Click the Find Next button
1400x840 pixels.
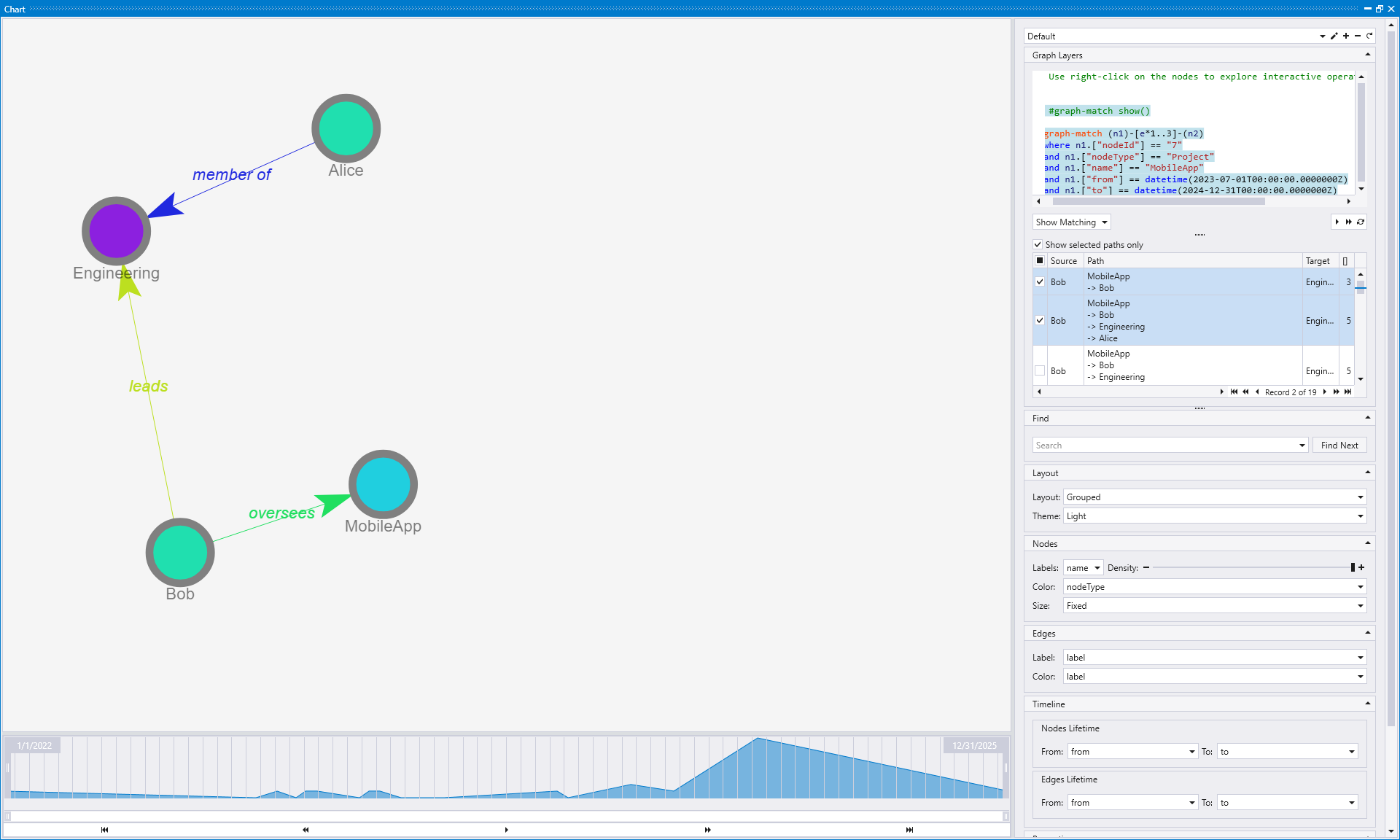[1339, 445]
